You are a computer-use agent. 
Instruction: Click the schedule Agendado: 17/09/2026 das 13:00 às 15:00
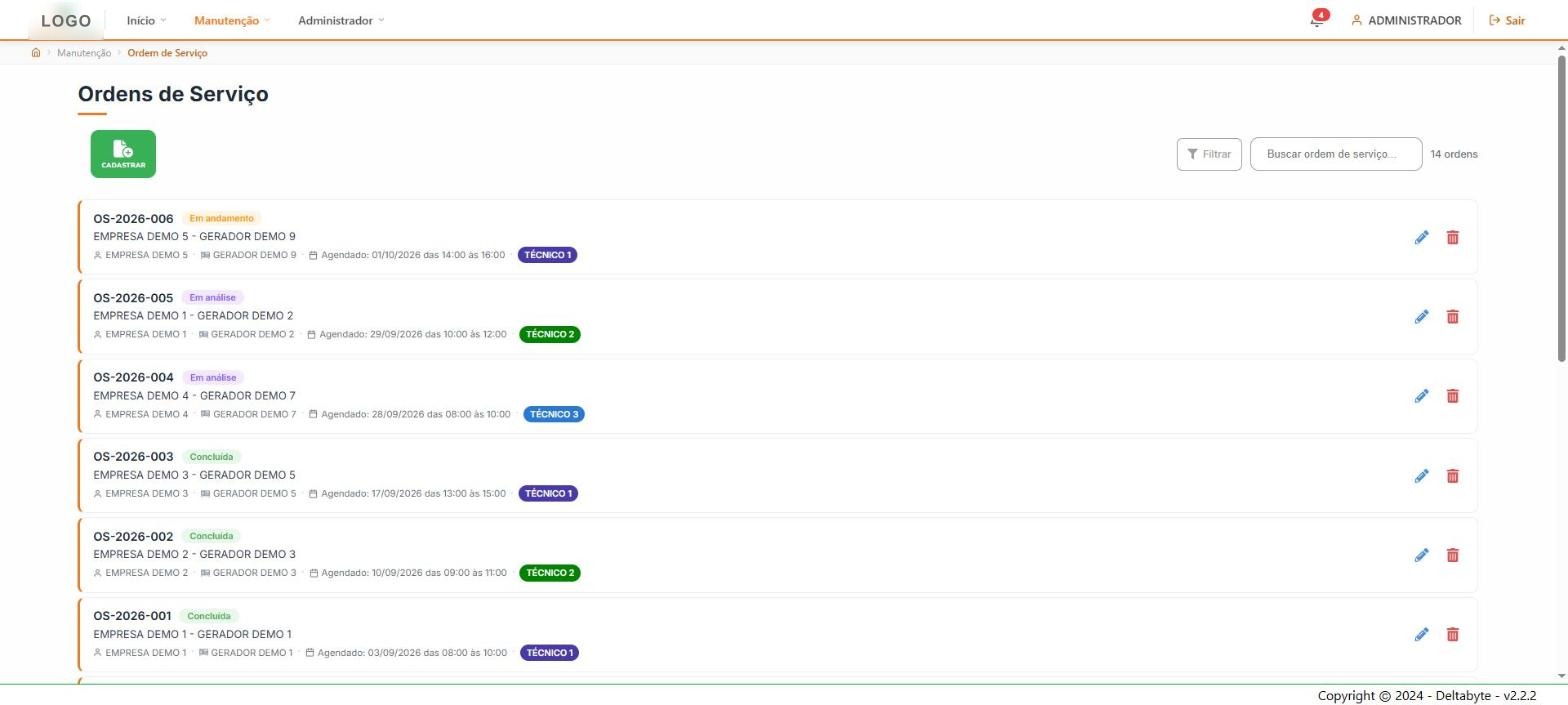[x=413, y=493]
